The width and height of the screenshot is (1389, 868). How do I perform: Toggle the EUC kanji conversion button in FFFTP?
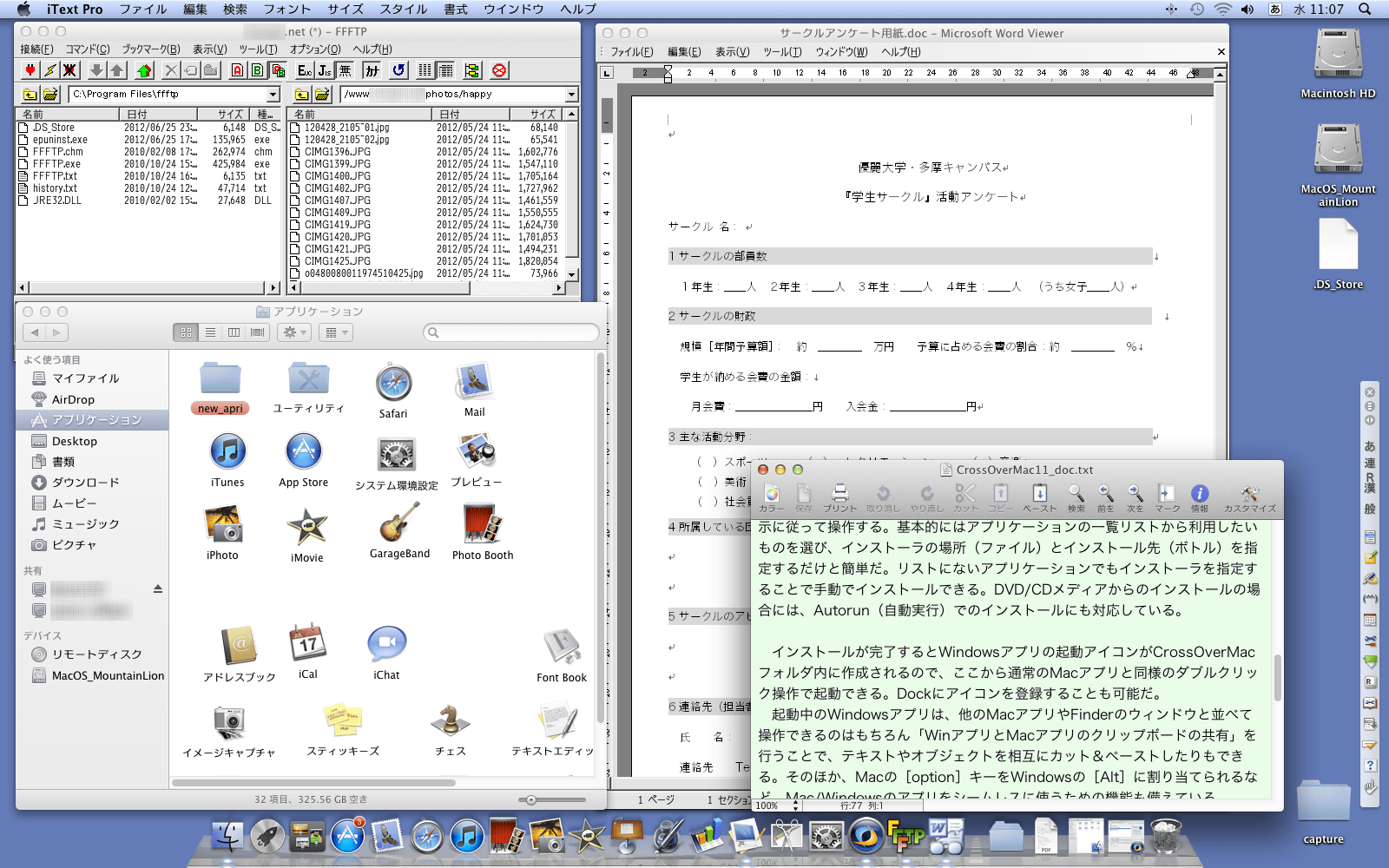coord(305,70)
